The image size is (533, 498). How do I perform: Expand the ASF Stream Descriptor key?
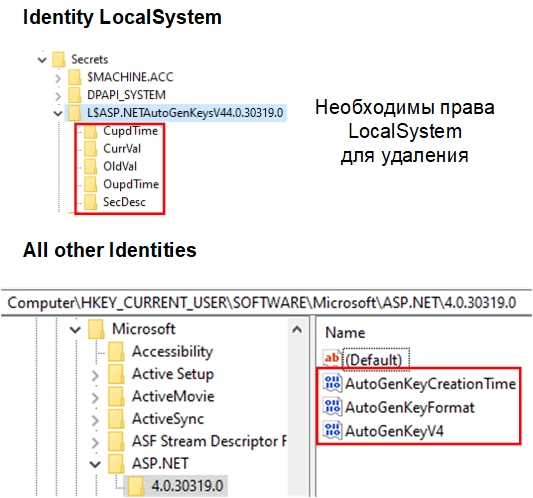coord(95,443)
